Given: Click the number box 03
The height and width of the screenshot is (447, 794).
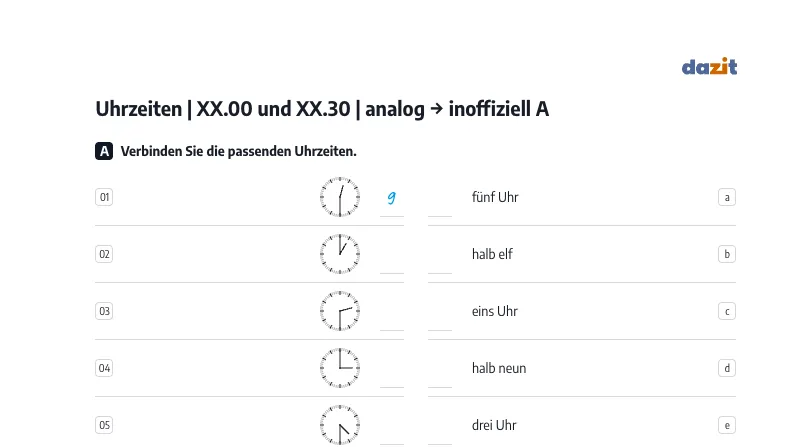Looking at the screenshot, I should point(104,311).
